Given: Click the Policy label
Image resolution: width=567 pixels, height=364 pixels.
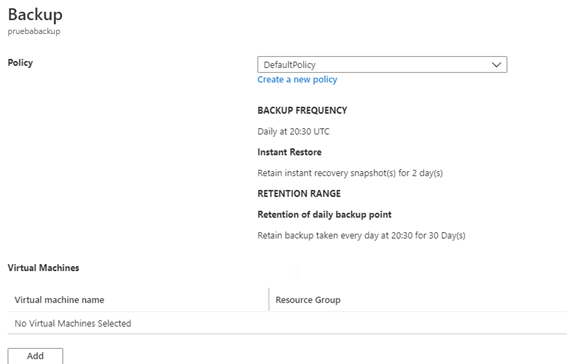Looking at the screenshot, I should [x=20, y=63].
